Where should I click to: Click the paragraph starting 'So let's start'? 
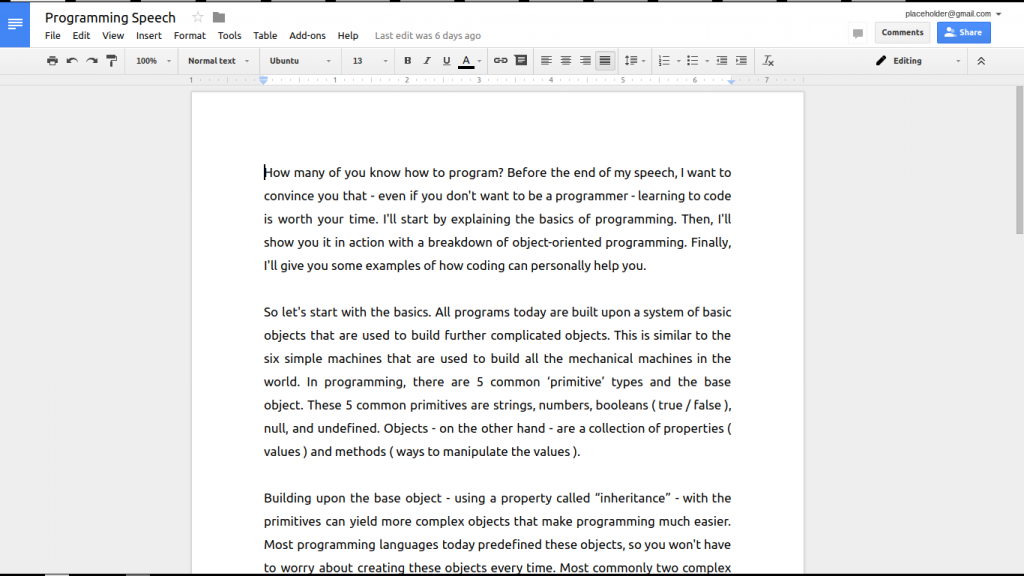[x=498, y=382]
